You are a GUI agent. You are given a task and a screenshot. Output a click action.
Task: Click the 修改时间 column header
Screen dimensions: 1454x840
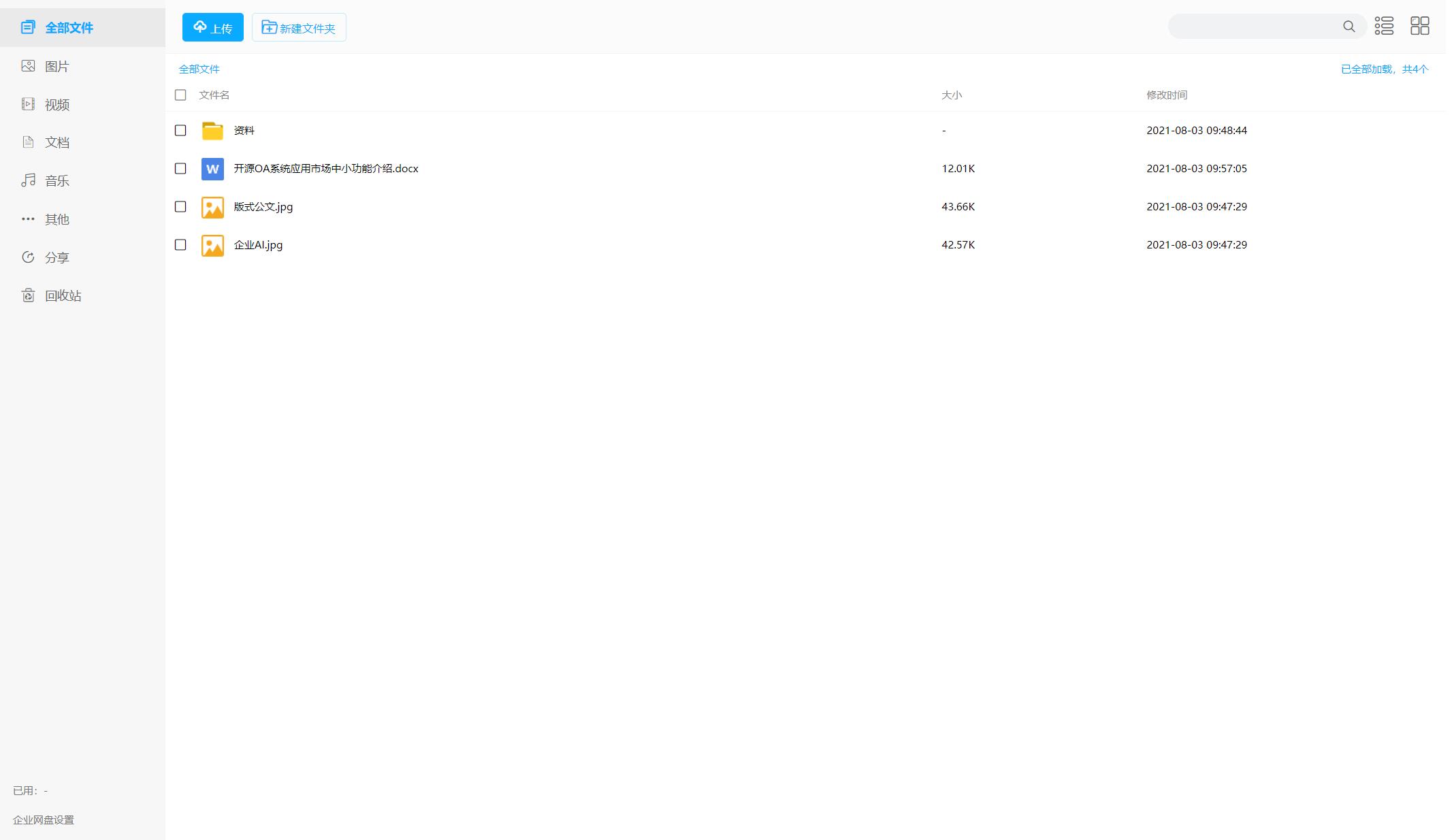click(1167, 95)
